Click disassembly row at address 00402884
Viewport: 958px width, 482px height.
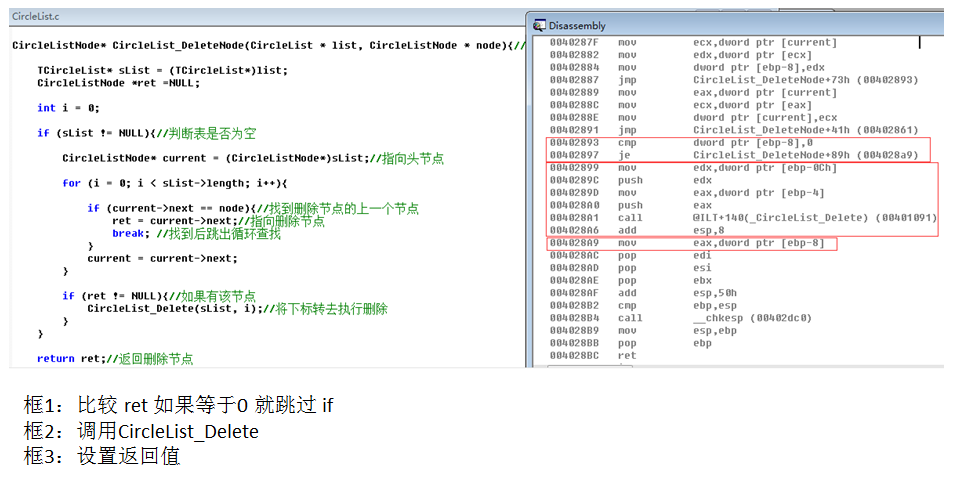687,67
